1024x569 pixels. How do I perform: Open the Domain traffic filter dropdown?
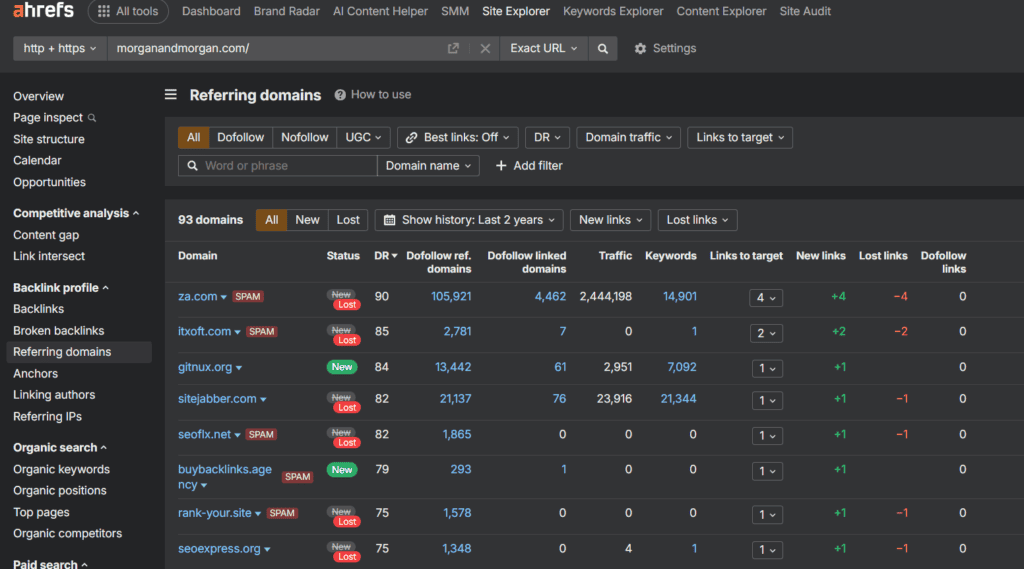click(628, 137)
